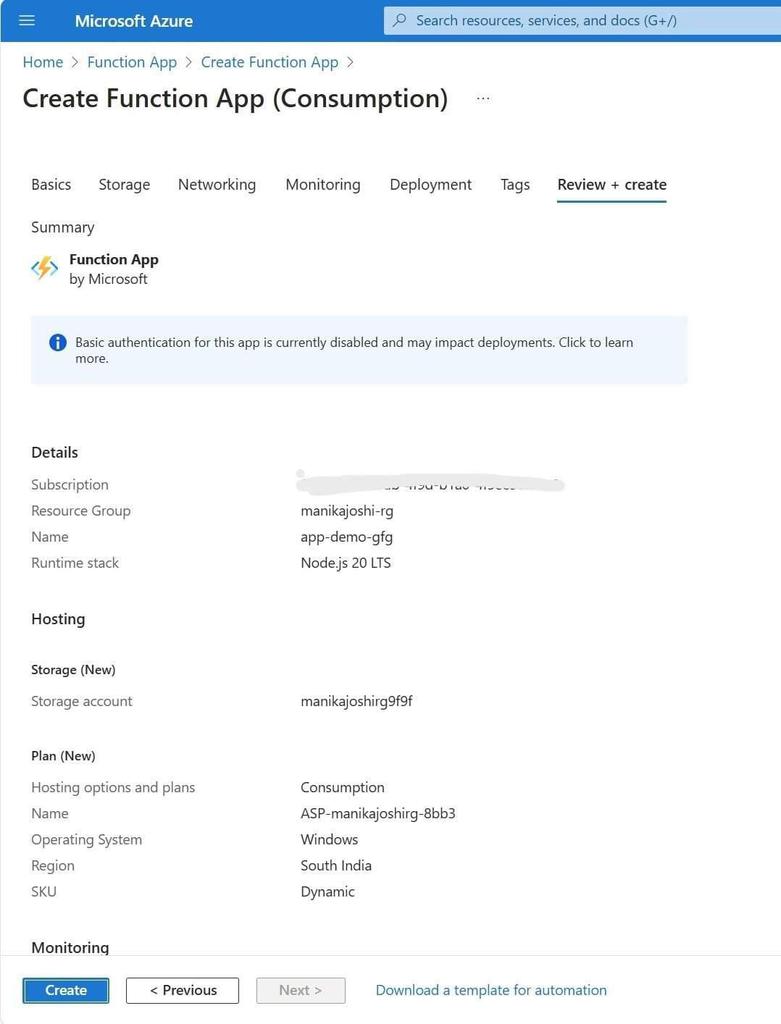Select the resource group value manikajoshi-rg

347,511
